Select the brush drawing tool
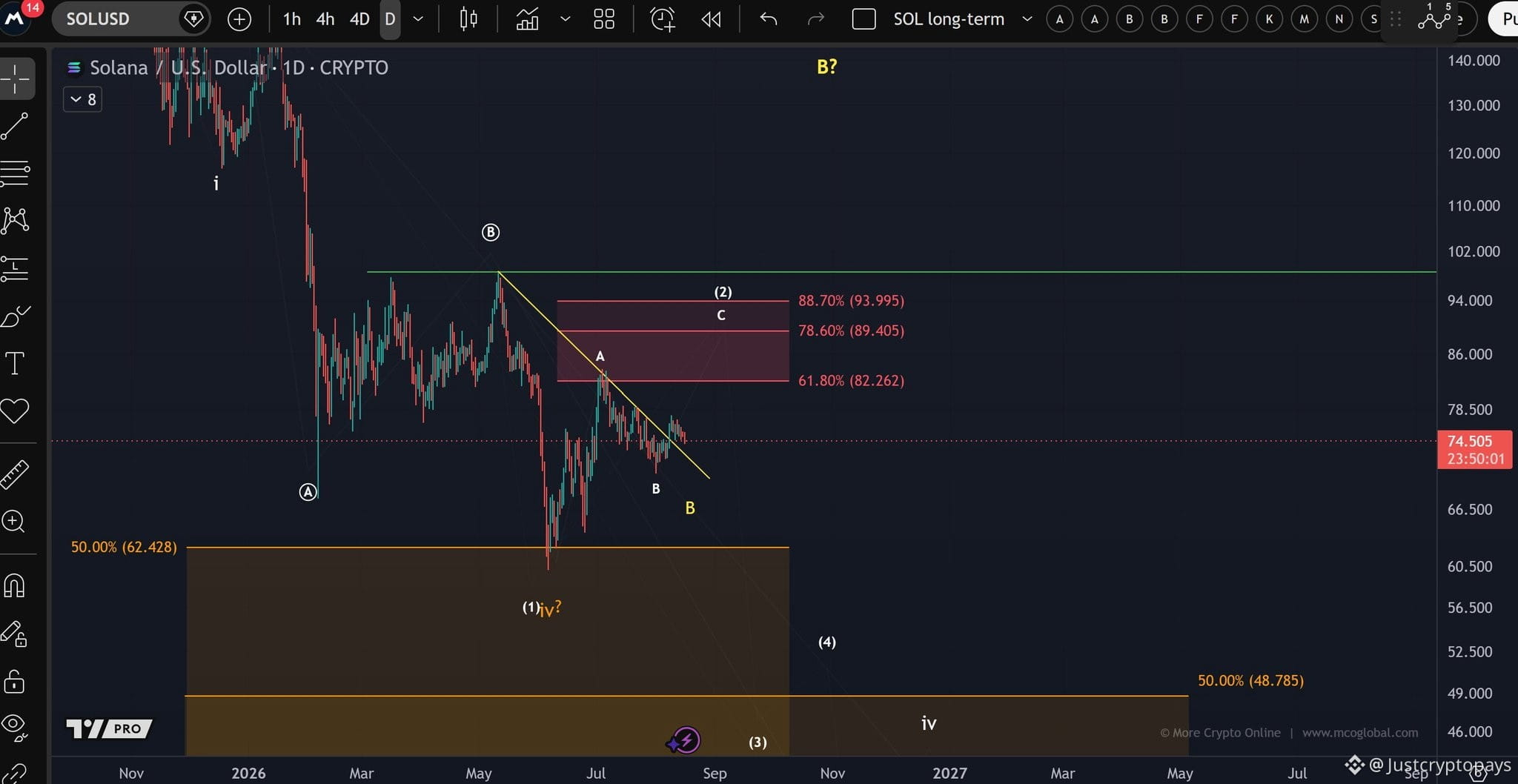Image resolution: width=1518 pixels, height=784 pixels. tap(15, 316)
